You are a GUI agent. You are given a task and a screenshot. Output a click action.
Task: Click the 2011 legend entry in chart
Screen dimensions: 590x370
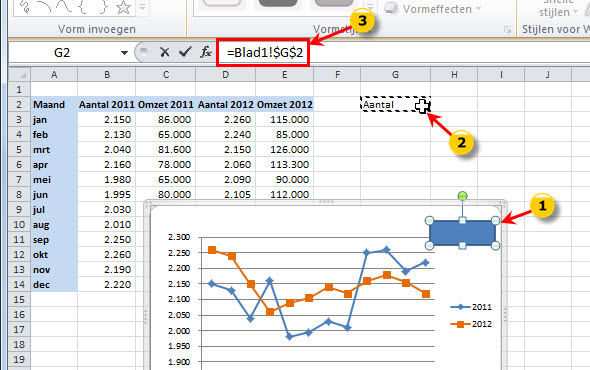(471, 307)
